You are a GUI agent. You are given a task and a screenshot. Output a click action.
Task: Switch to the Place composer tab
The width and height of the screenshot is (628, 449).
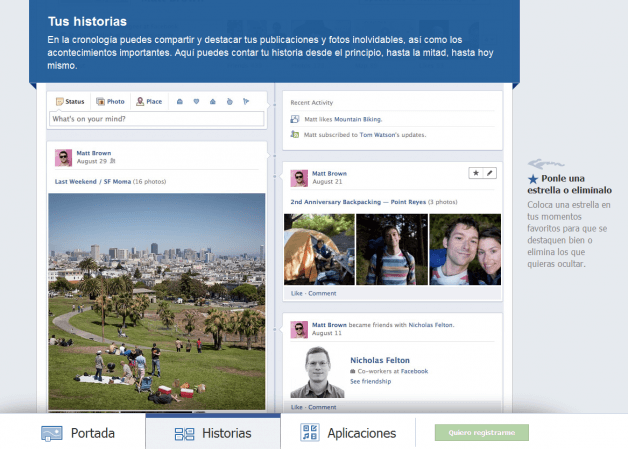pyautogui.click(x=149, y=102)
